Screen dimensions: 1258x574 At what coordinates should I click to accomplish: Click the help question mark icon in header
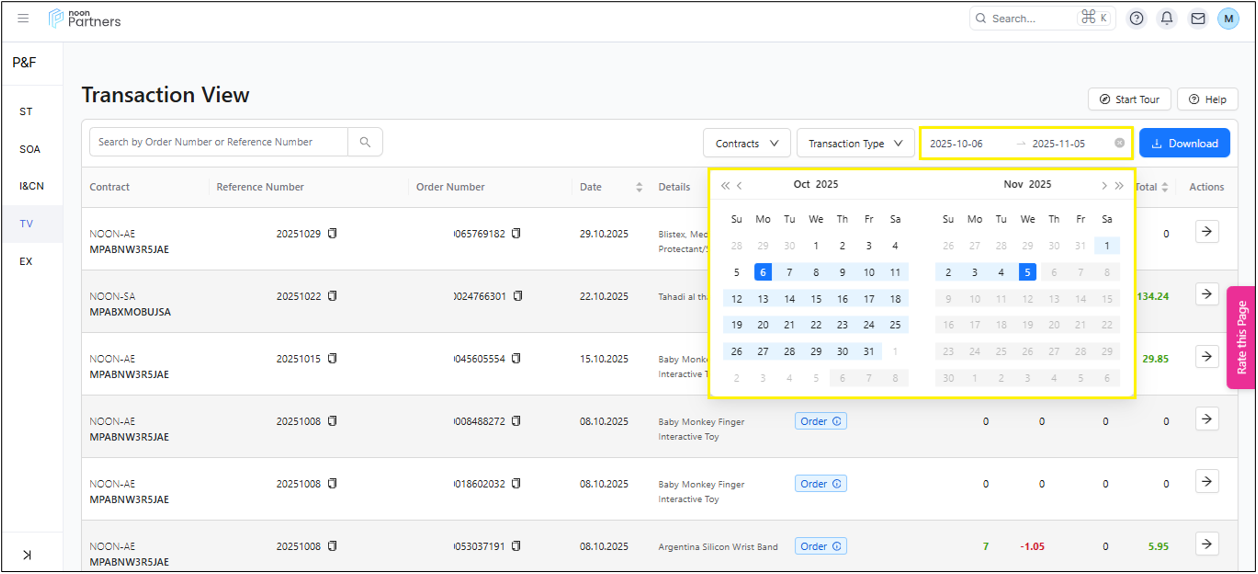click(1136, 18)
